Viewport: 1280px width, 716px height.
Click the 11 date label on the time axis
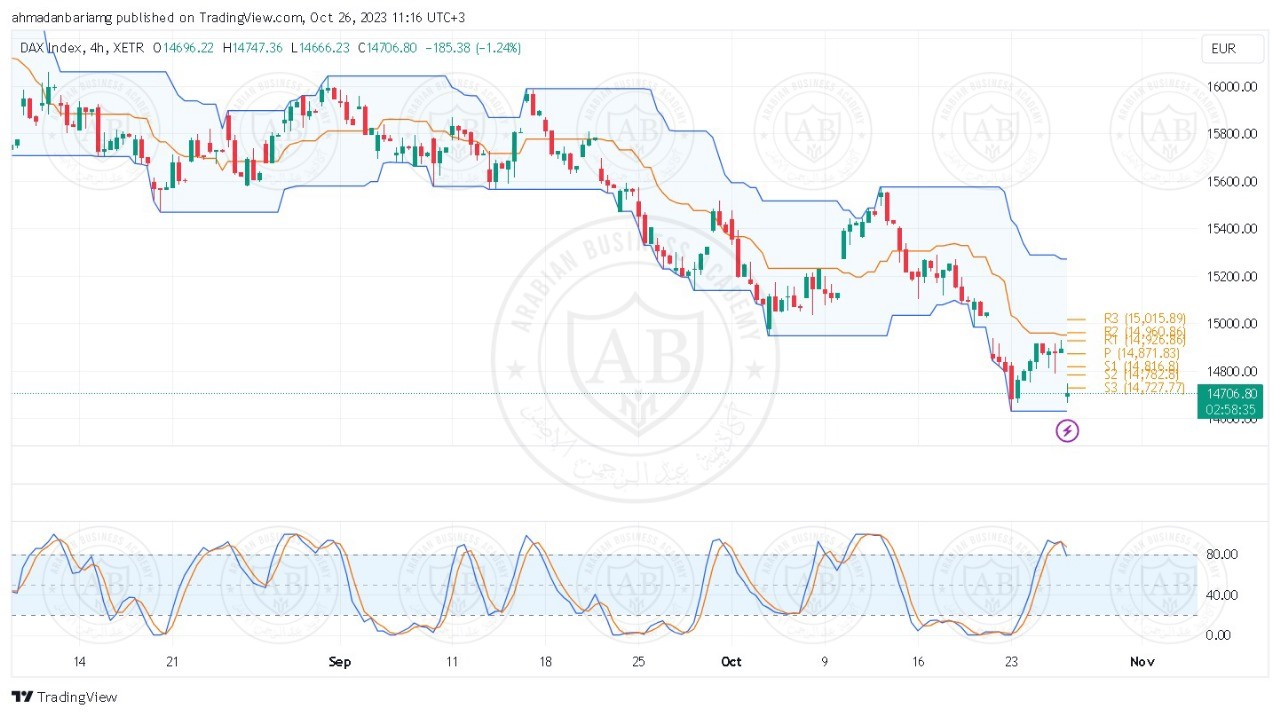(452, 662)
